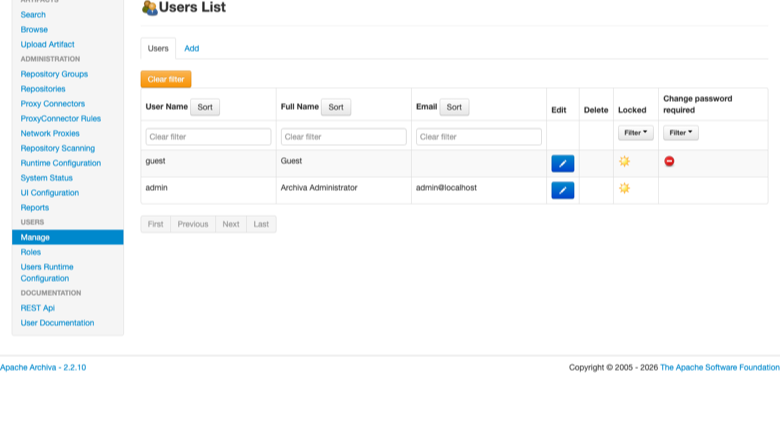Click admin user's locked status sun icon

tap(624, 188)
